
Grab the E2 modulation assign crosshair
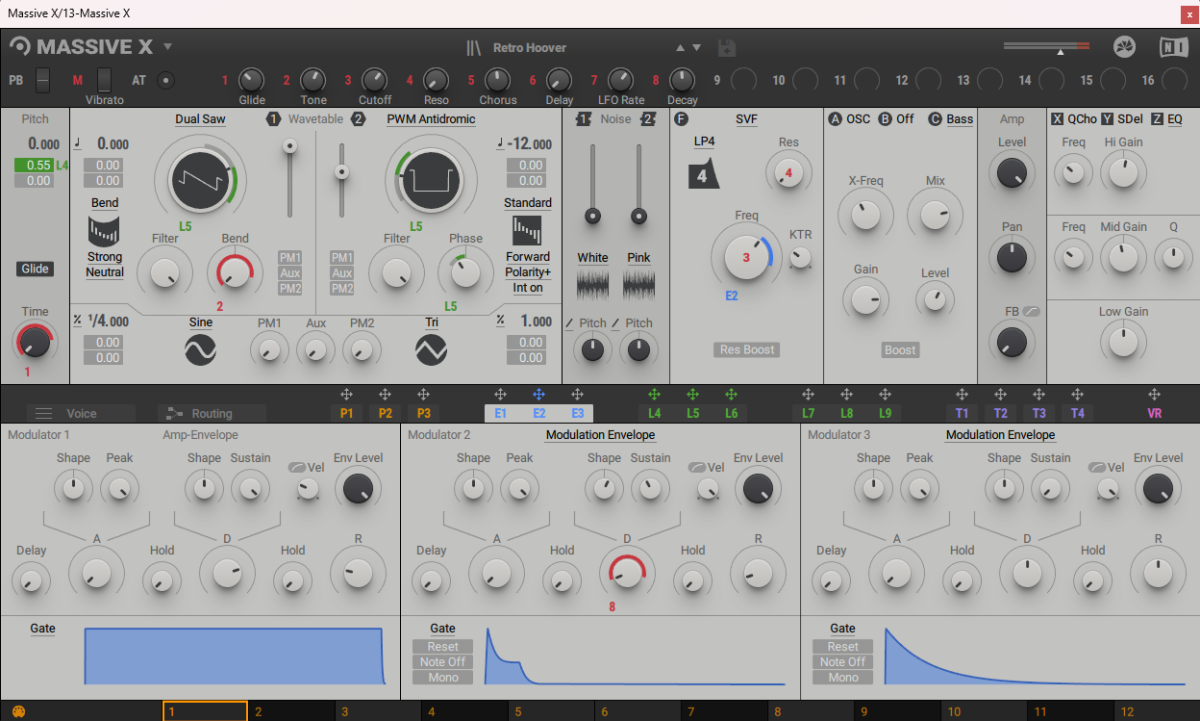click(538, 395)
